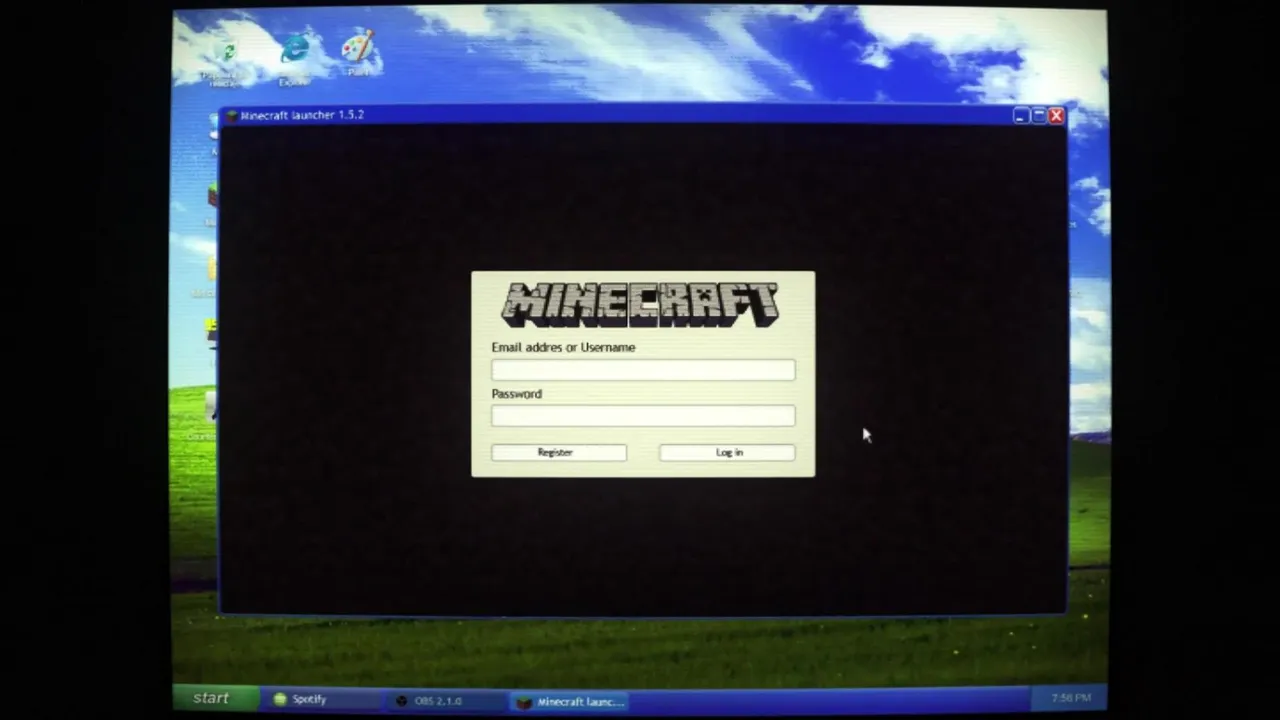Click the Email address or Username field

643,370
